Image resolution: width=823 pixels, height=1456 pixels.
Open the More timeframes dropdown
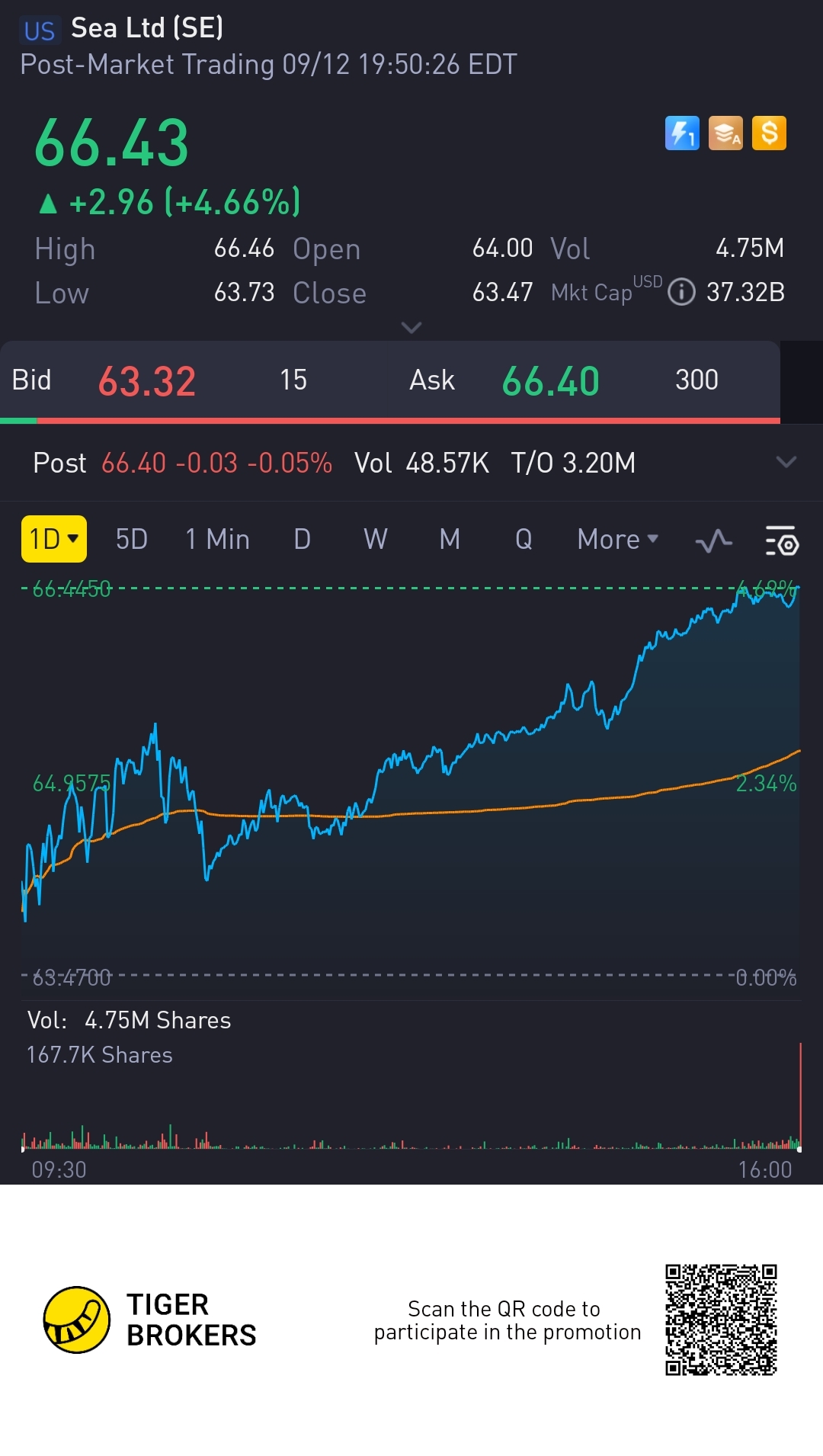click(618, 539)
